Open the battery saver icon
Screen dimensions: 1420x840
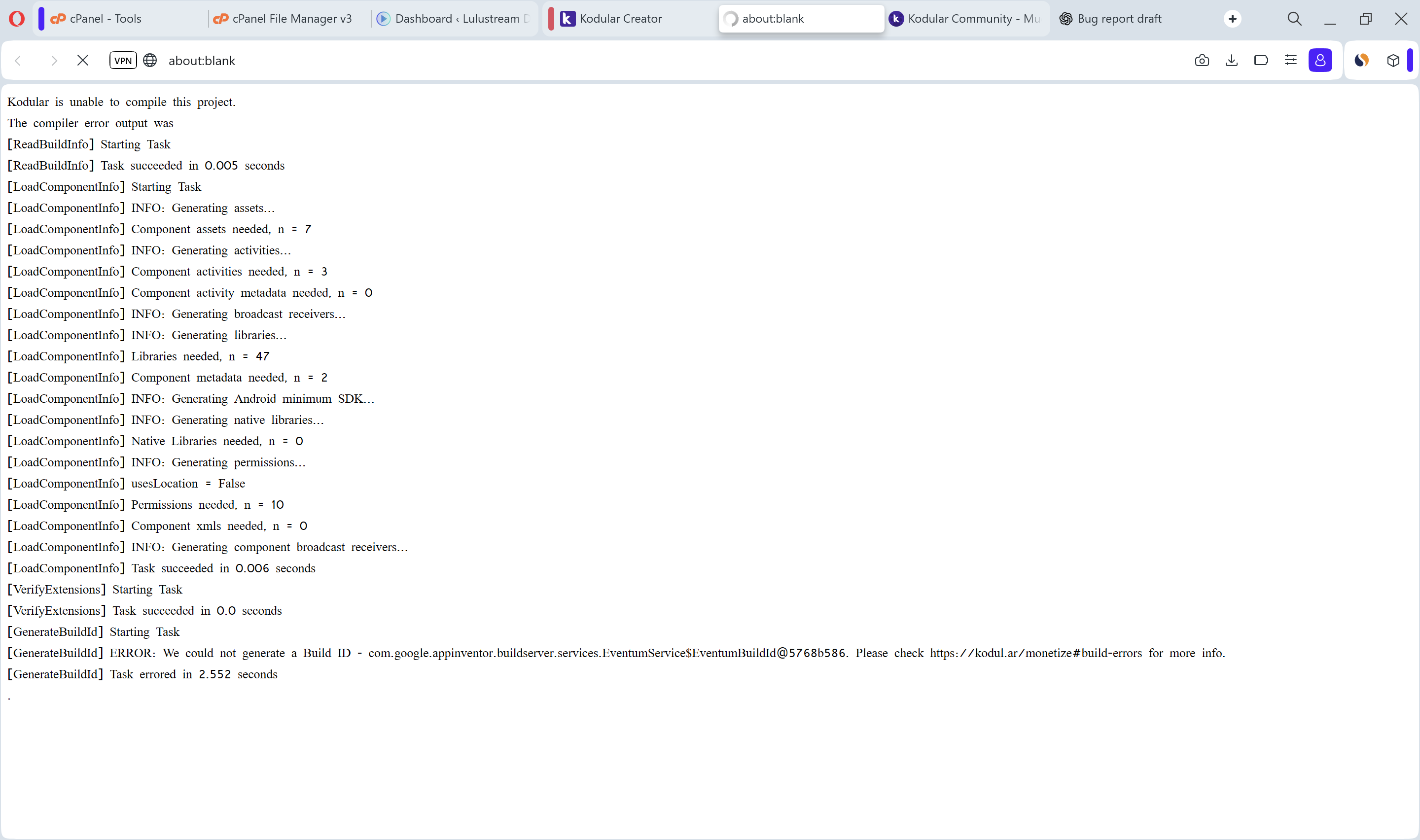1261,61
